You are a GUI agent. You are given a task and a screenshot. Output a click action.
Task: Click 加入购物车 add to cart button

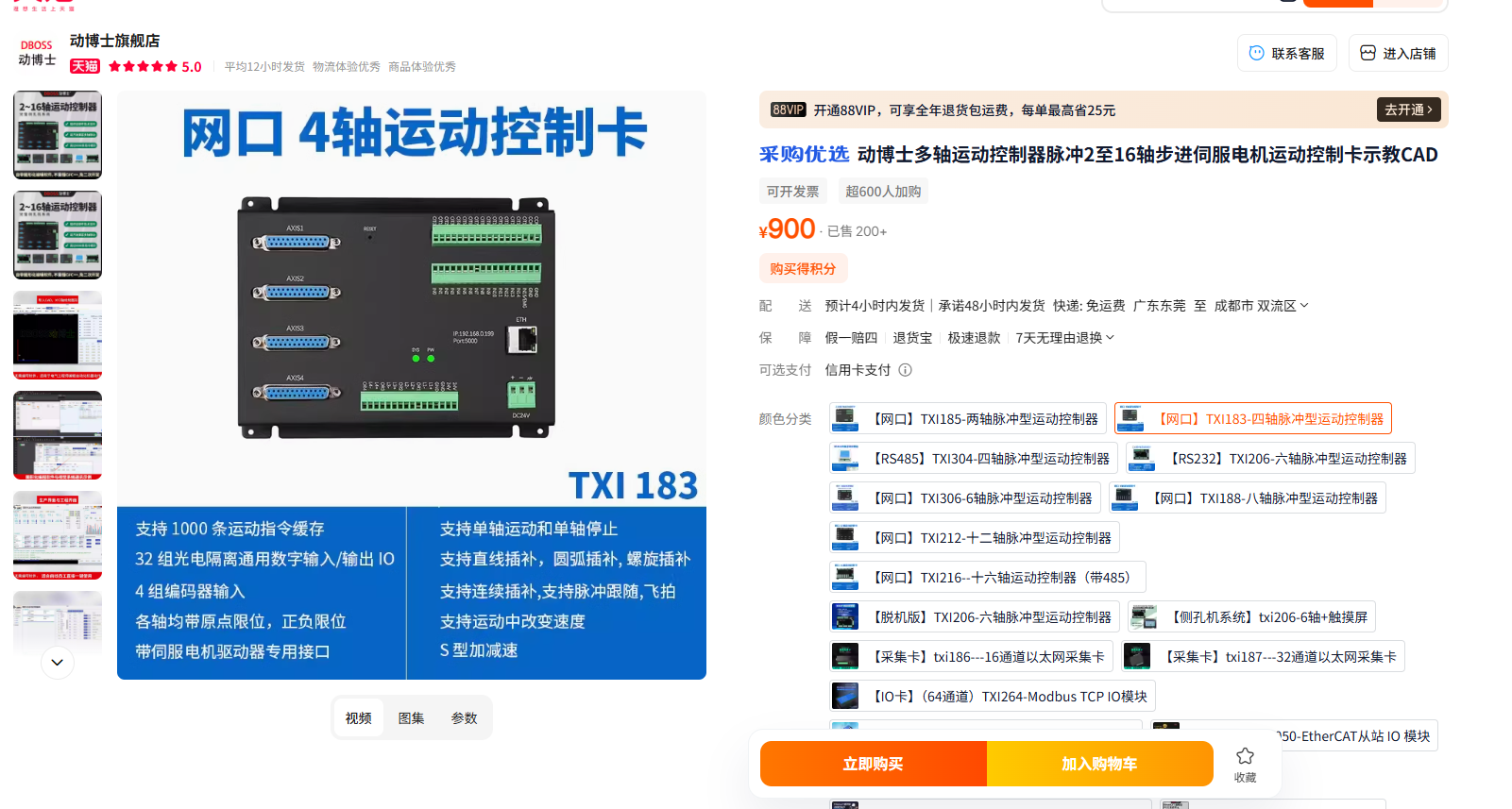pyautogui.click(x=1100, y=764)
